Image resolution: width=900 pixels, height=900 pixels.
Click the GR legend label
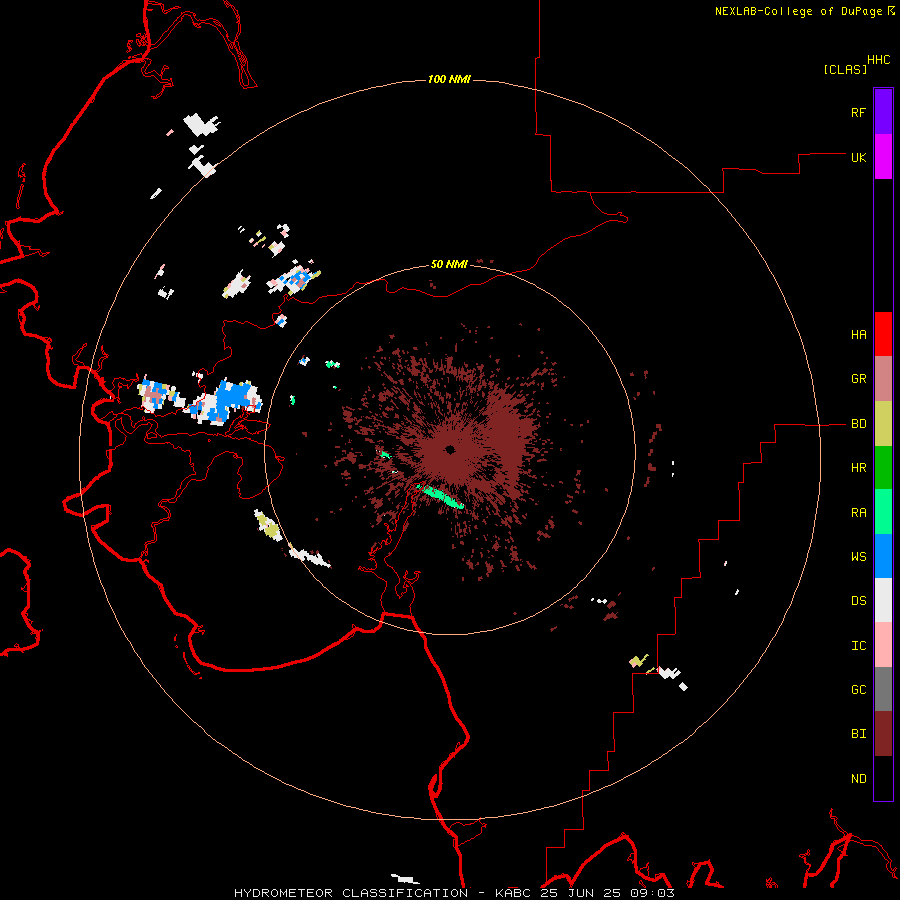coord(858,379)
